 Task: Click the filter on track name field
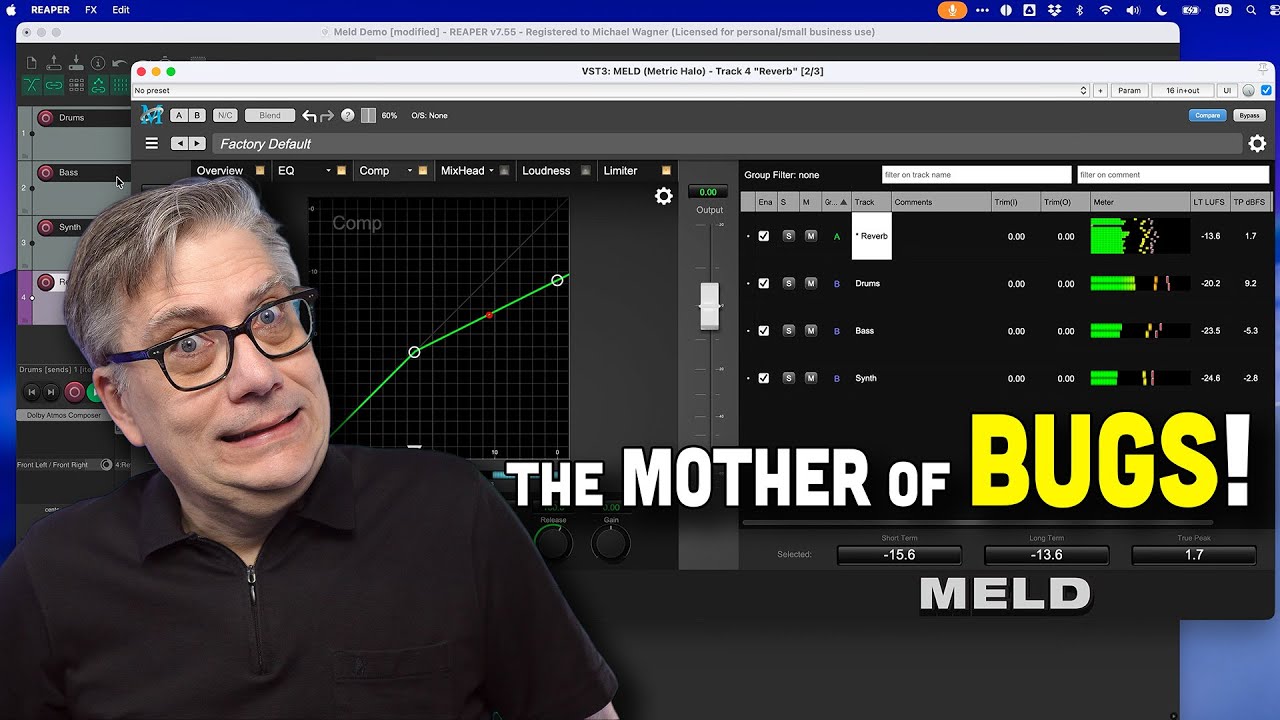(x=976, y=175)
